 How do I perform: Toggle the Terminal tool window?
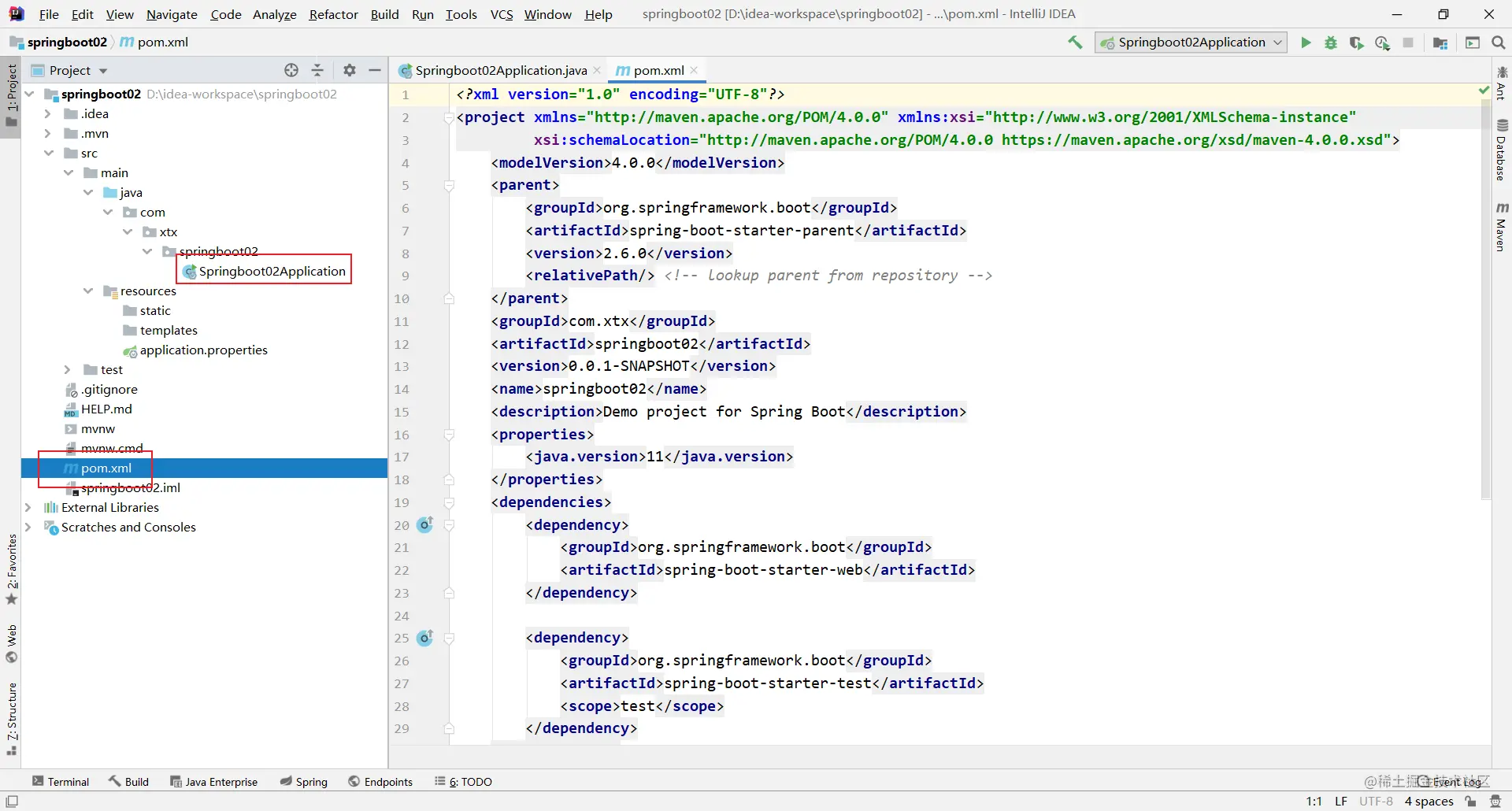61,781
